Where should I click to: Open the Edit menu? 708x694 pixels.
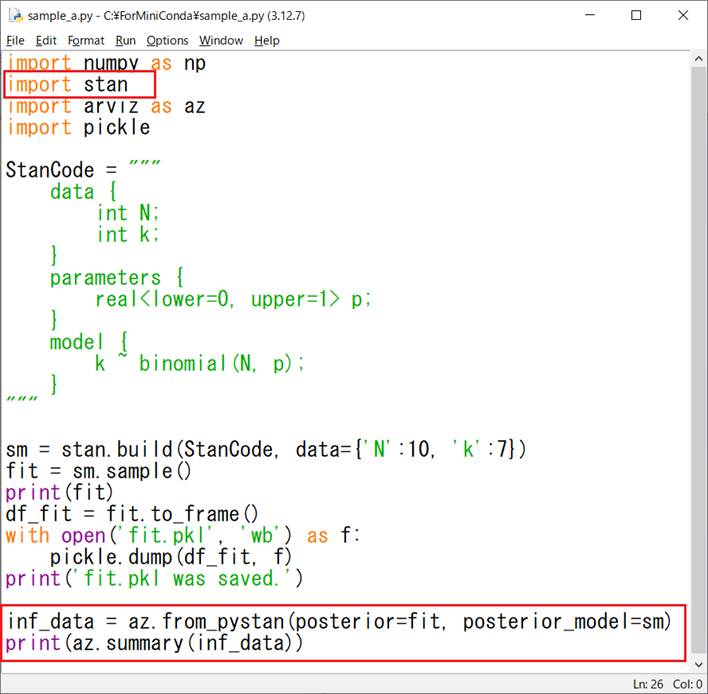[46, 40]
